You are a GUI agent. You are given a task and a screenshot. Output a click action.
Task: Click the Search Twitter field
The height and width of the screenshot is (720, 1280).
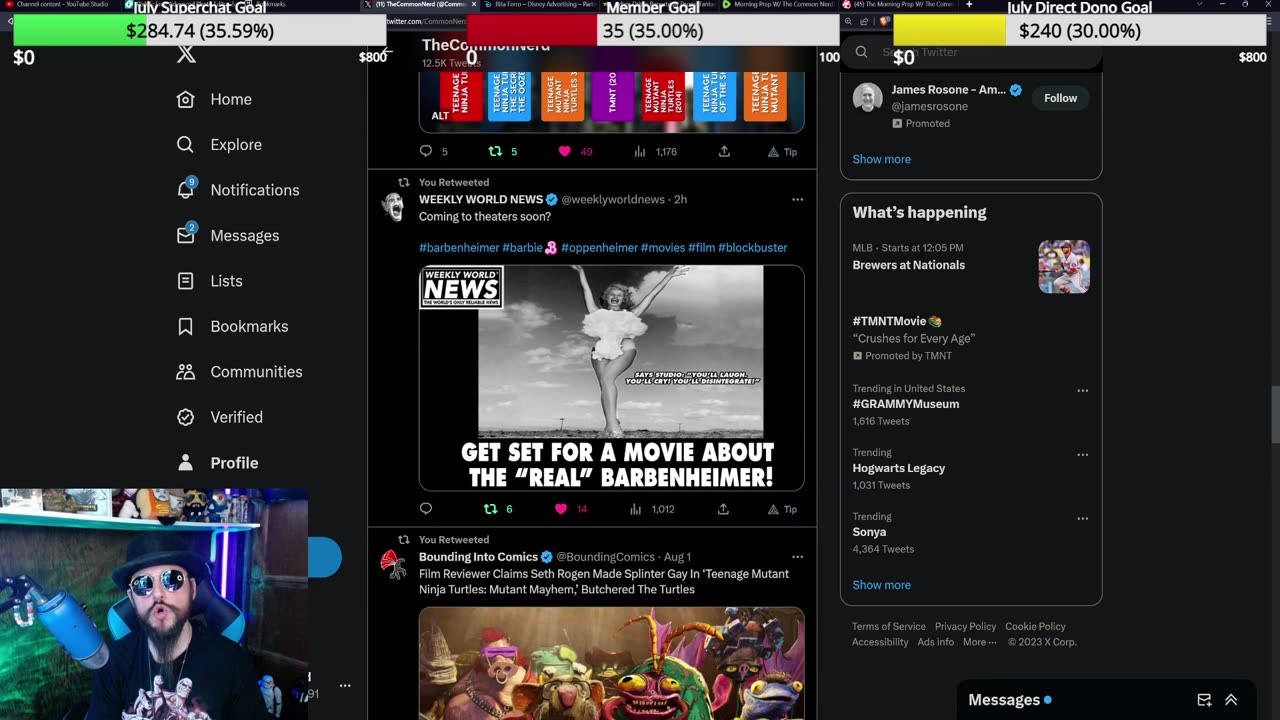(x=970, y=52)
